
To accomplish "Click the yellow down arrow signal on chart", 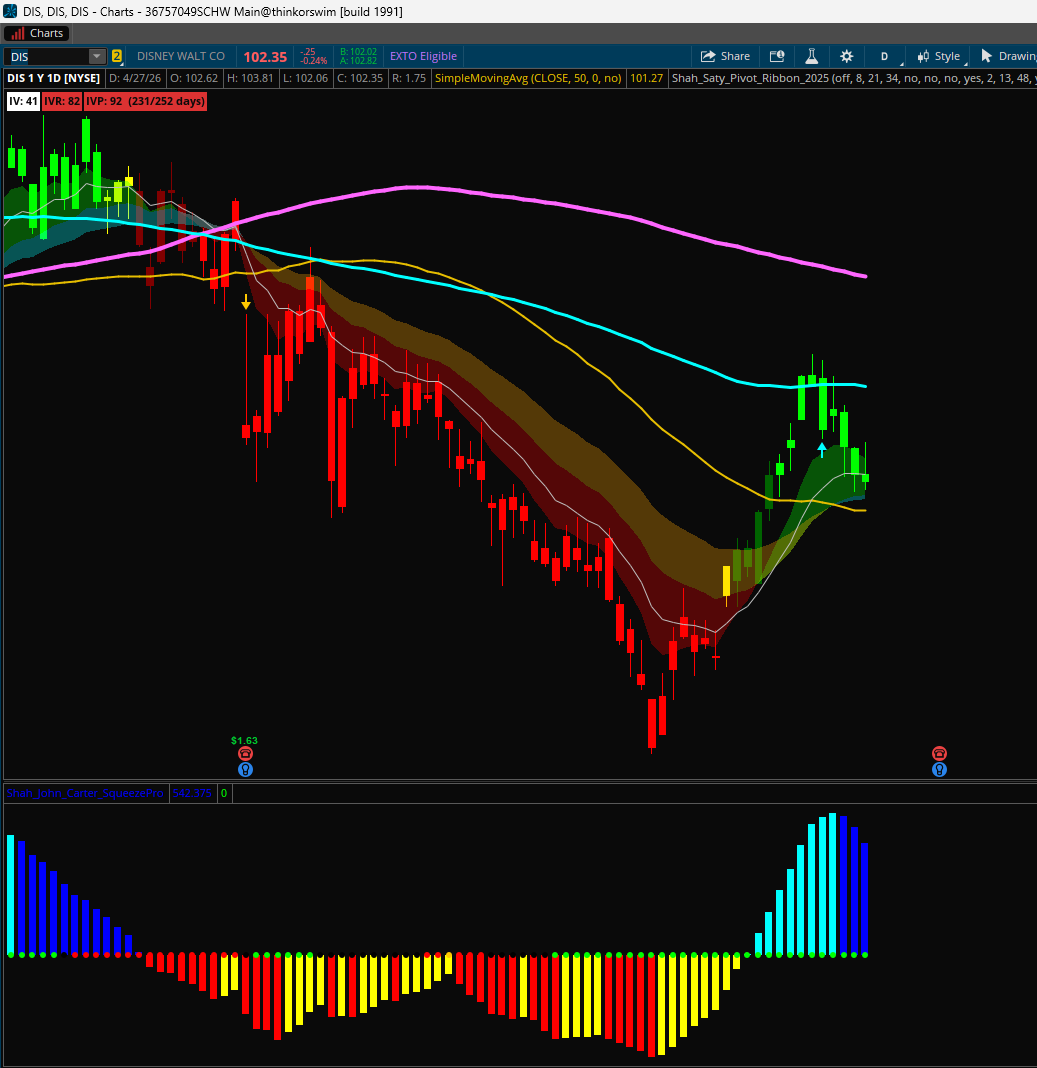I will (x=246, y=302).
